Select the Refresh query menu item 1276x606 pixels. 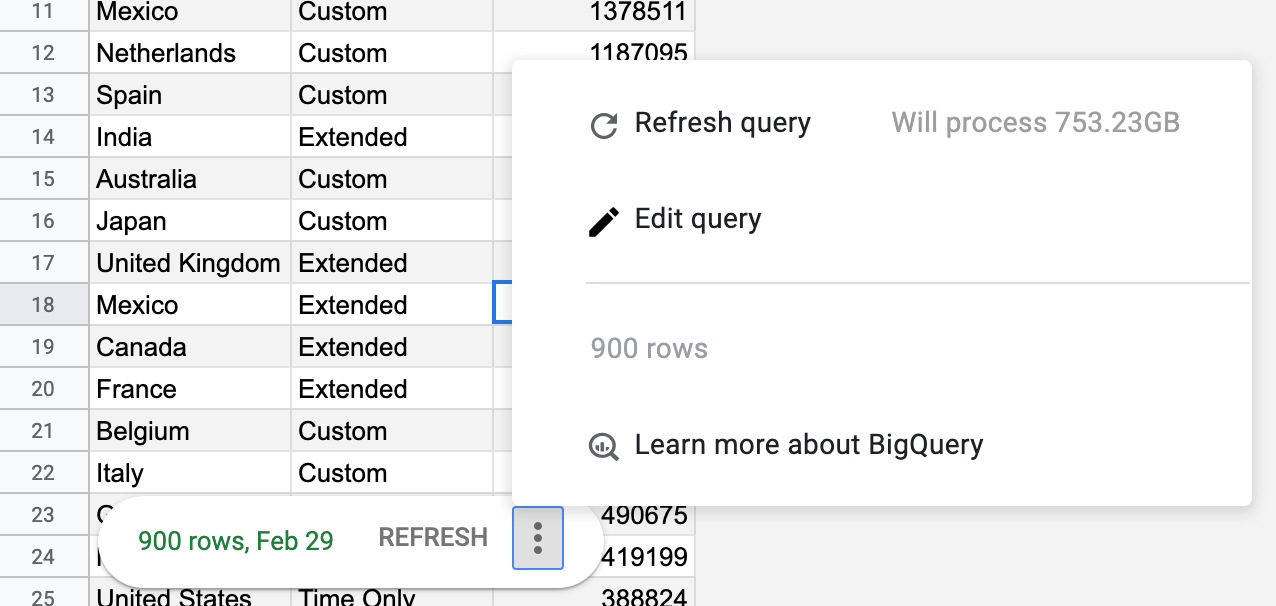722,123
